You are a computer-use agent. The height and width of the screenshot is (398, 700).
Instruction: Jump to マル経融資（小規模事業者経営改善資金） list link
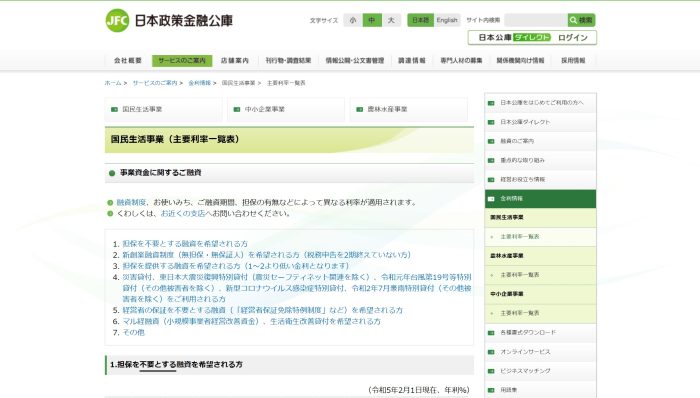(x=252, y=321)
